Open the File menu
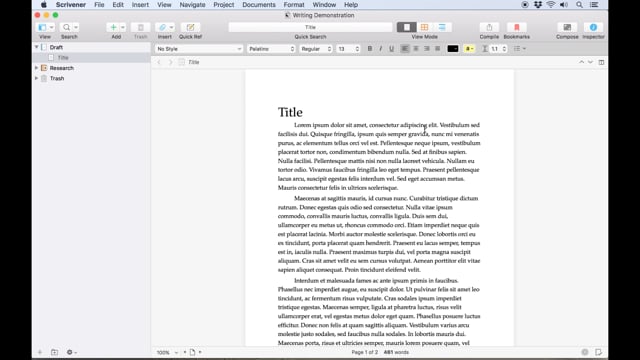The width and height of the screenshot is (640, 360). click(x=99, y=5)
